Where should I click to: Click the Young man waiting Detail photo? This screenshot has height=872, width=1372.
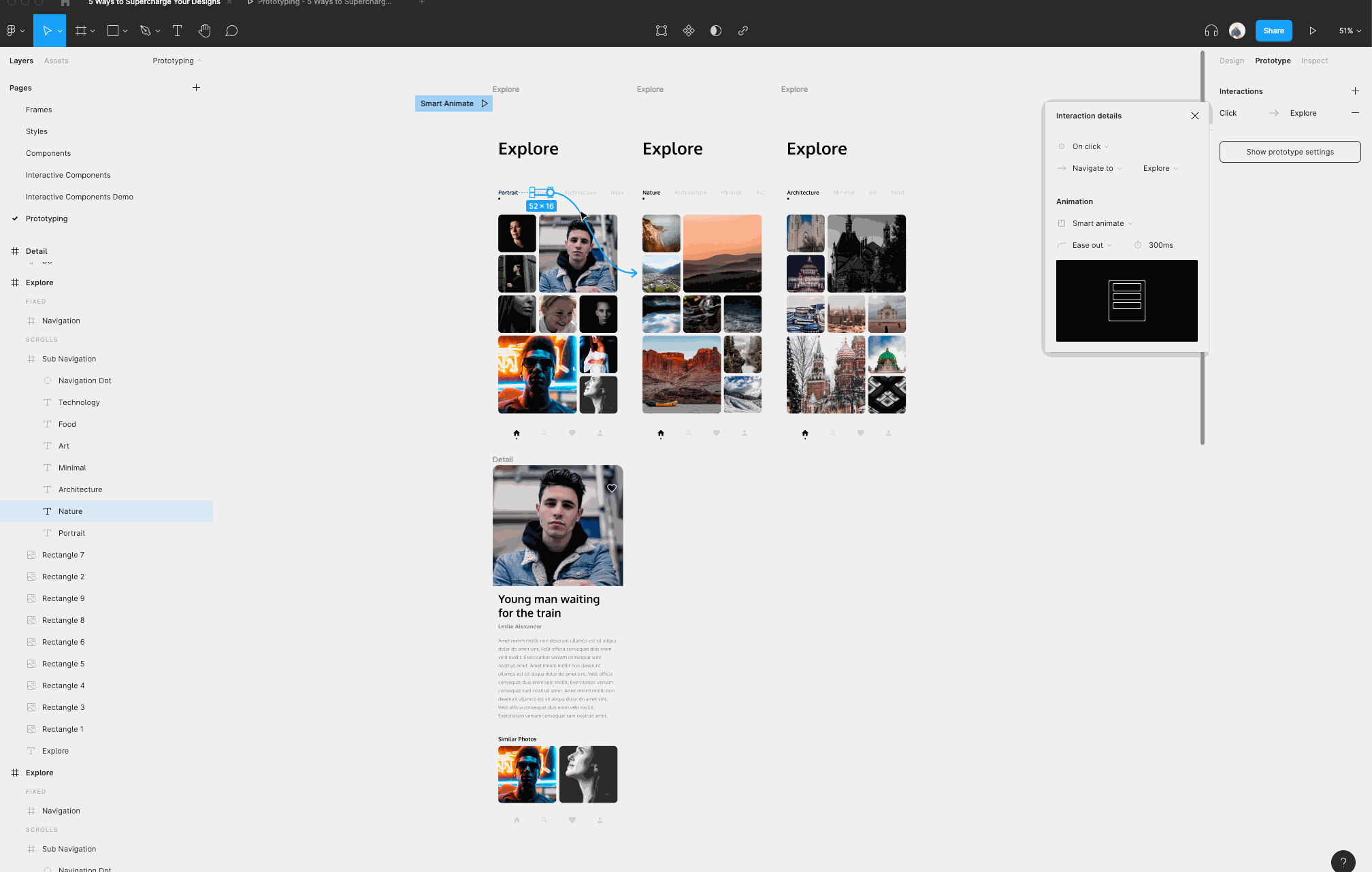pos(557,526)
